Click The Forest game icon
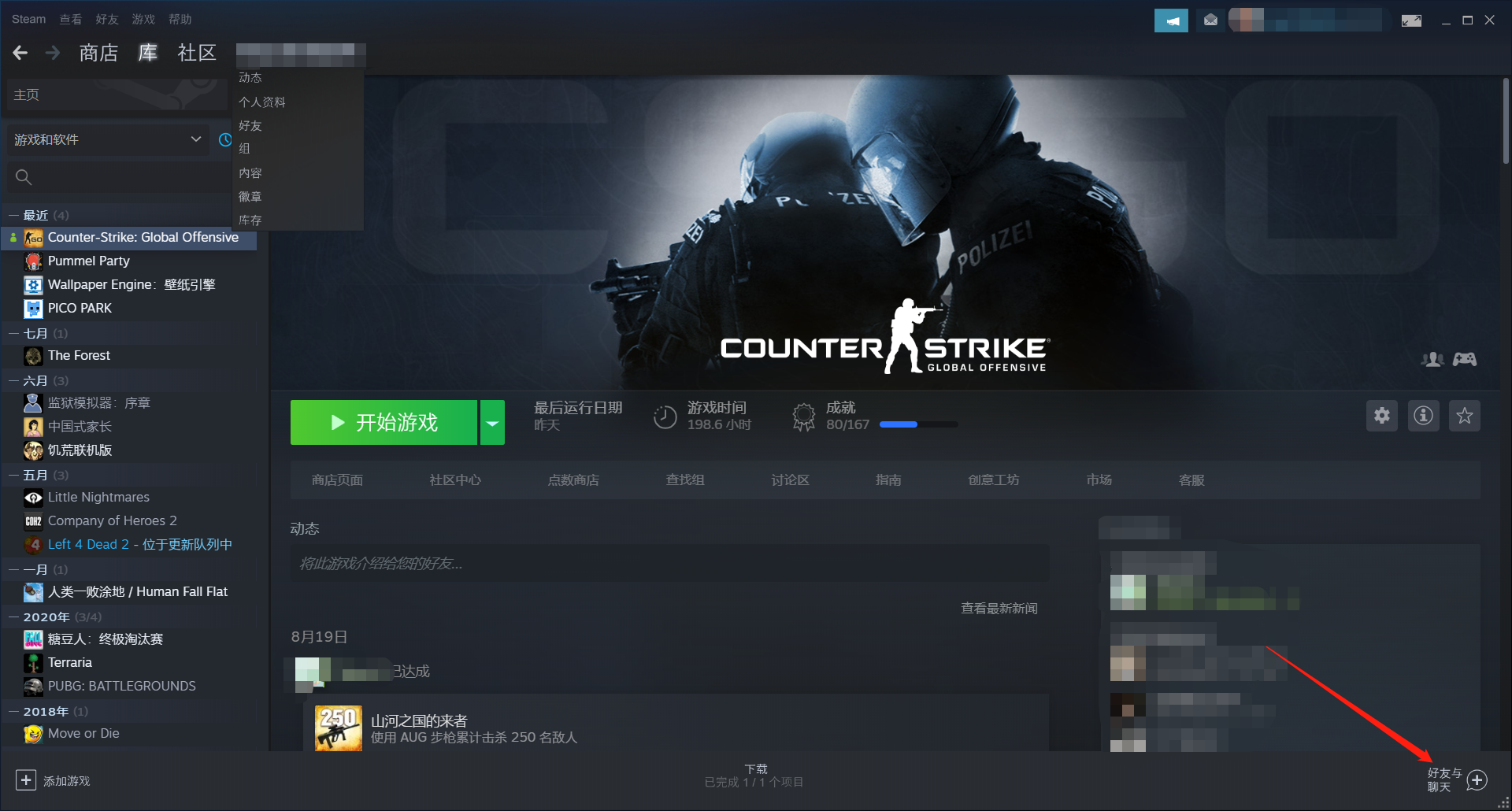 33,356
